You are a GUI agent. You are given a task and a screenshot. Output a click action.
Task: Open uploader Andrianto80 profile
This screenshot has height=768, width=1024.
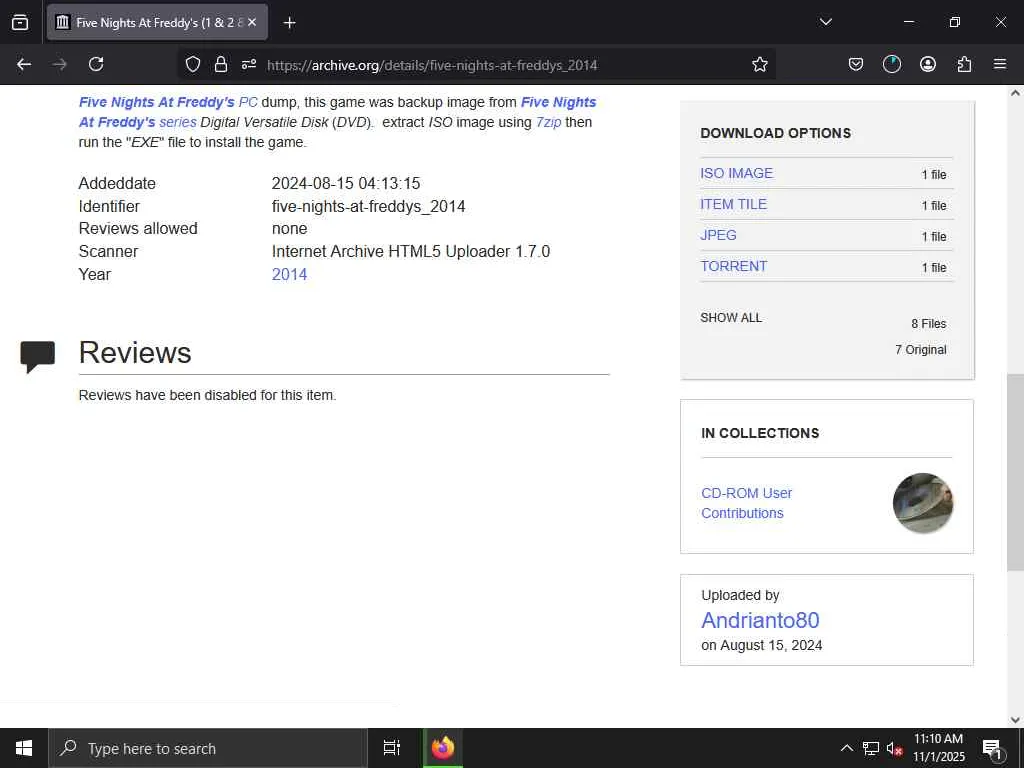(760, 620)
